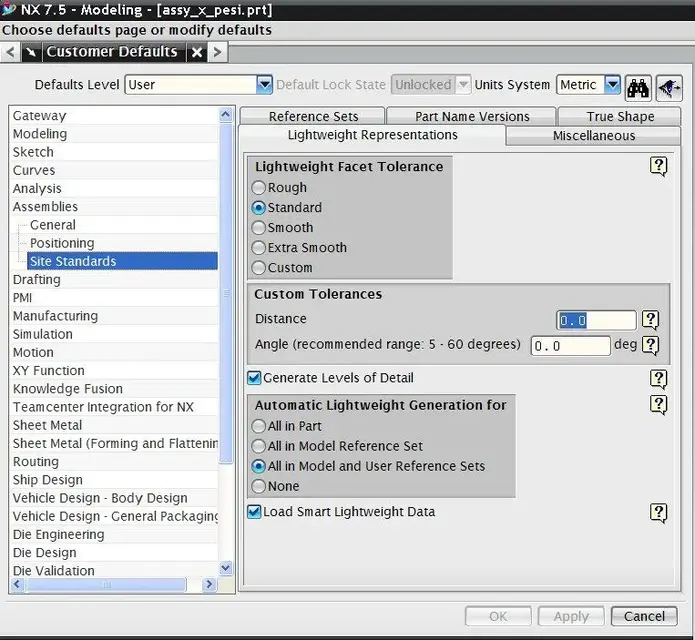
Task: Click the Cancel button
Action: pos(644,616)
